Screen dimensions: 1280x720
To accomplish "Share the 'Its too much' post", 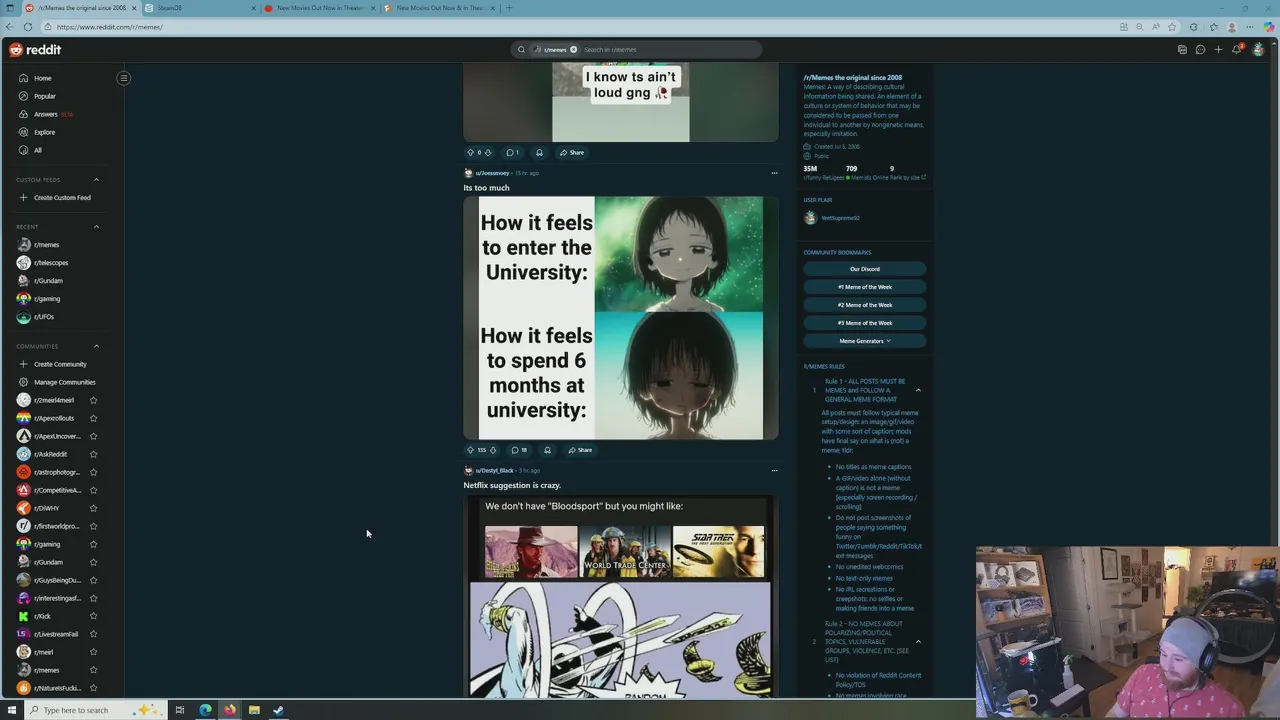I will [x=580, y=450].
